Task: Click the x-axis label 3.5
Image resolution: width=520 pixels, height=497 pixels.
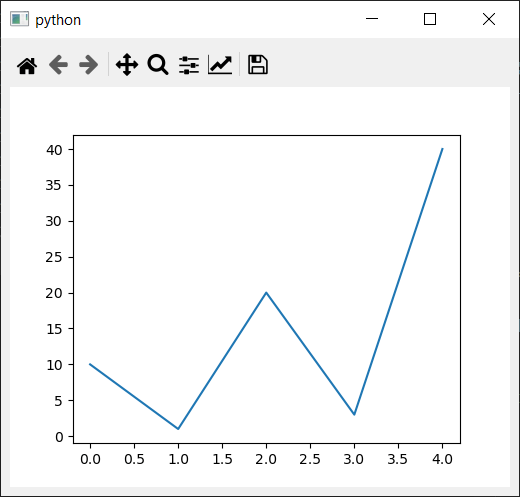Action: [x=398, y=459]
